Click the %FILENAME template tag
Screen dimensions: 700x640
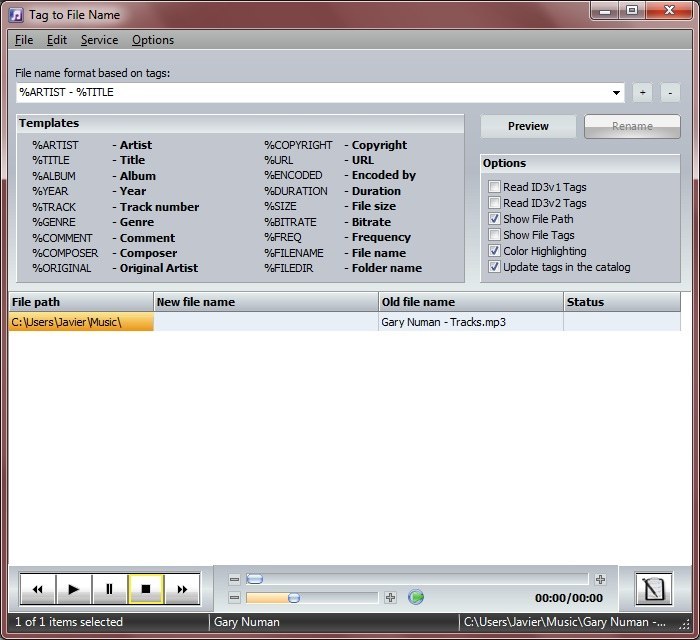(294, 254)
